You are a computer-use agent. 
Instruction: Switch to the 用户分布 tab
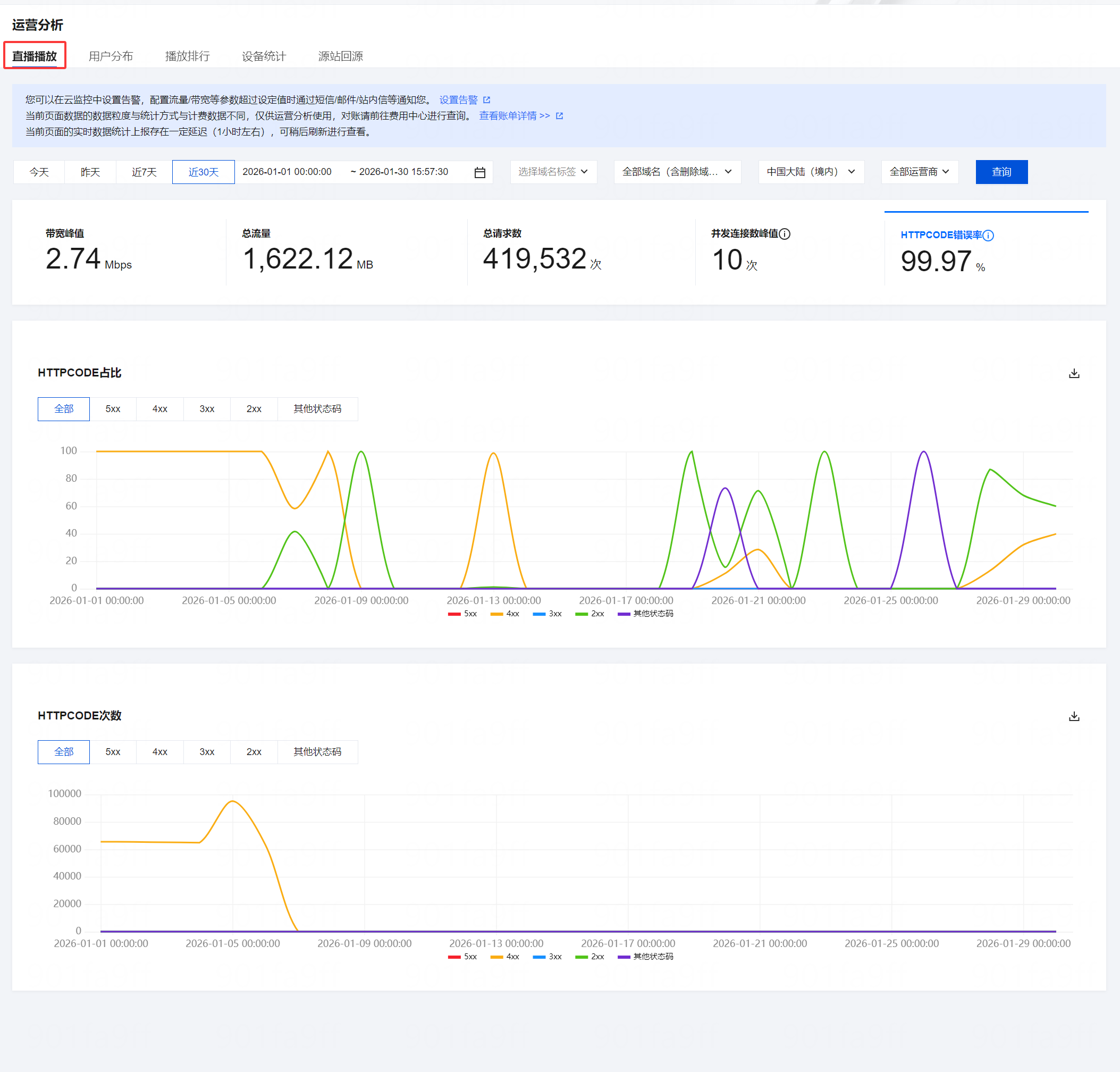(x=111, y=56)
